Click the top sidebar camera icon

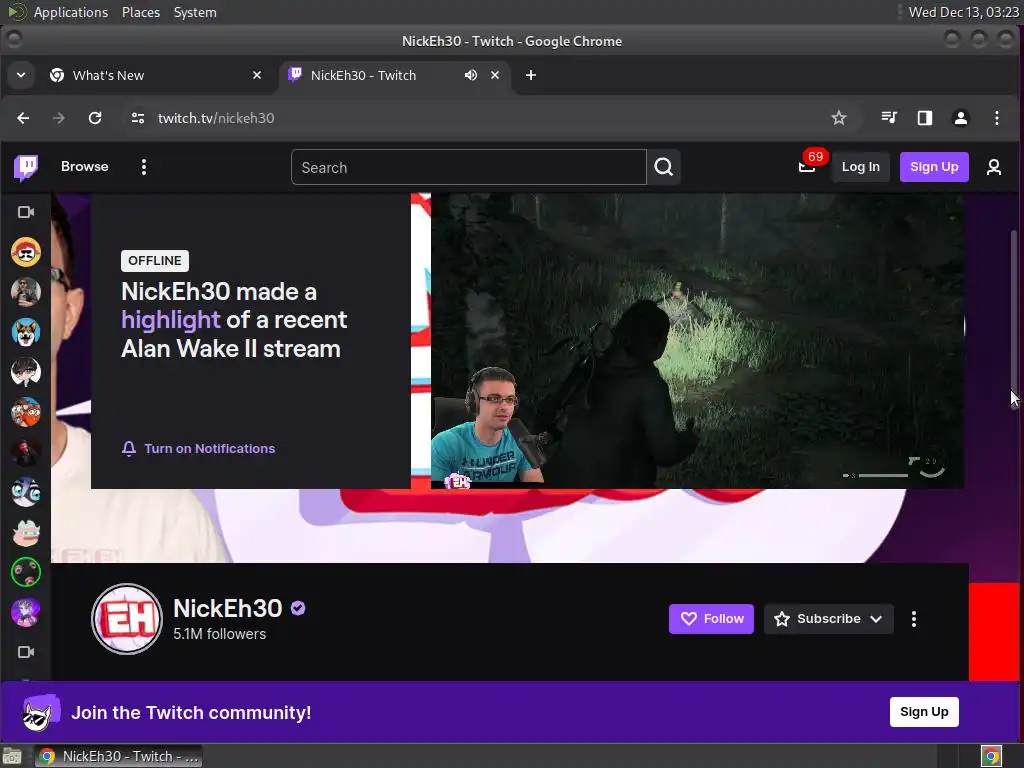click(x=26, y=212)
